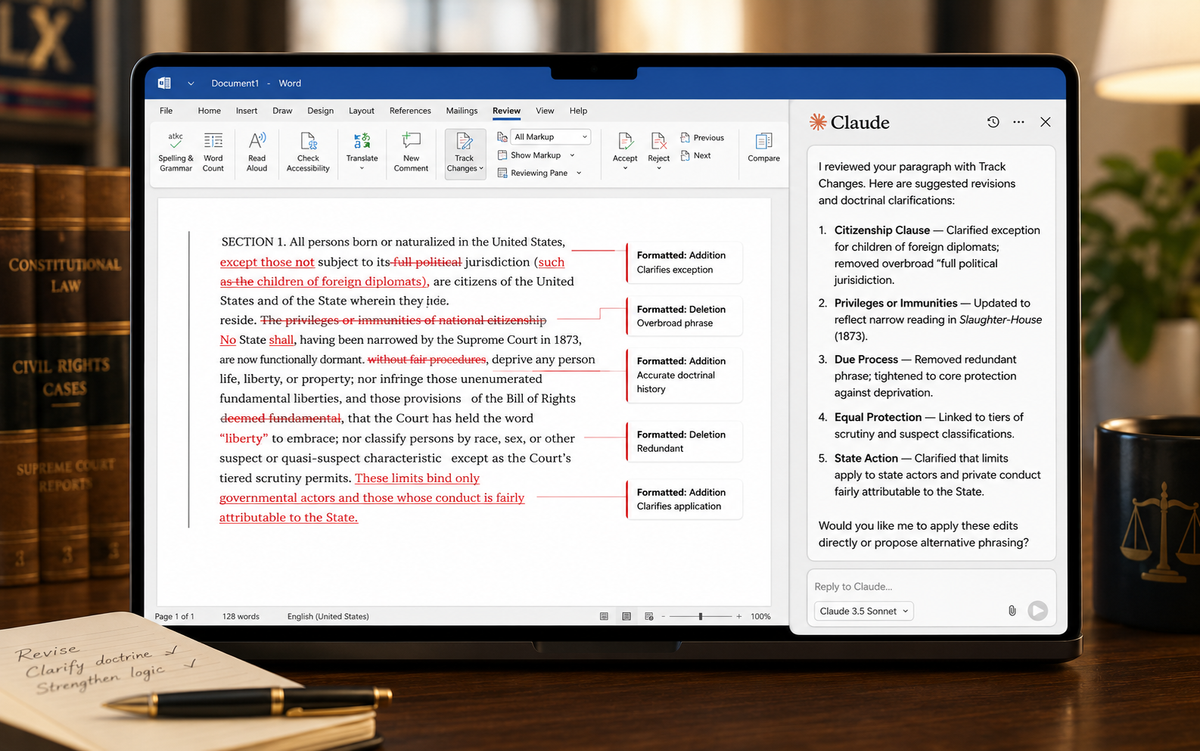Open Spelling & Grammar check
This screenshot has height=751, width=1200.
[x=175, y=153]
